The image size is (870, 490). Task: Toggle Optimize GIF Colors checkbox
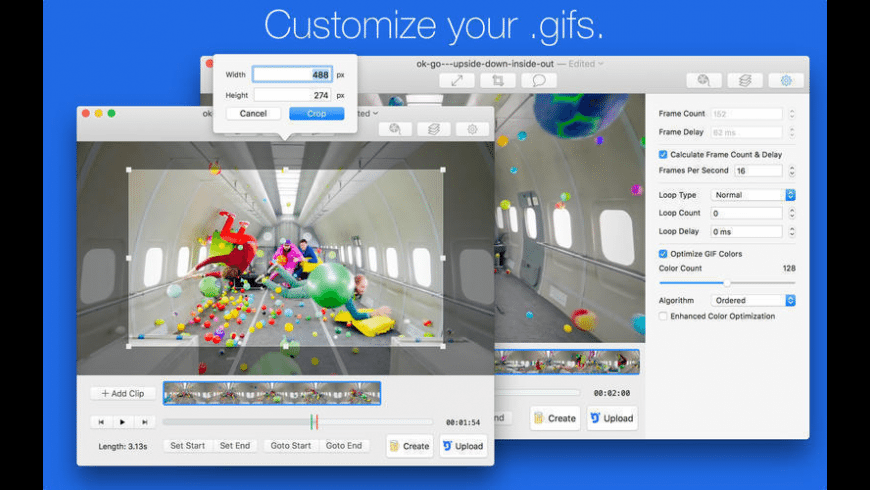coord(663,254)
